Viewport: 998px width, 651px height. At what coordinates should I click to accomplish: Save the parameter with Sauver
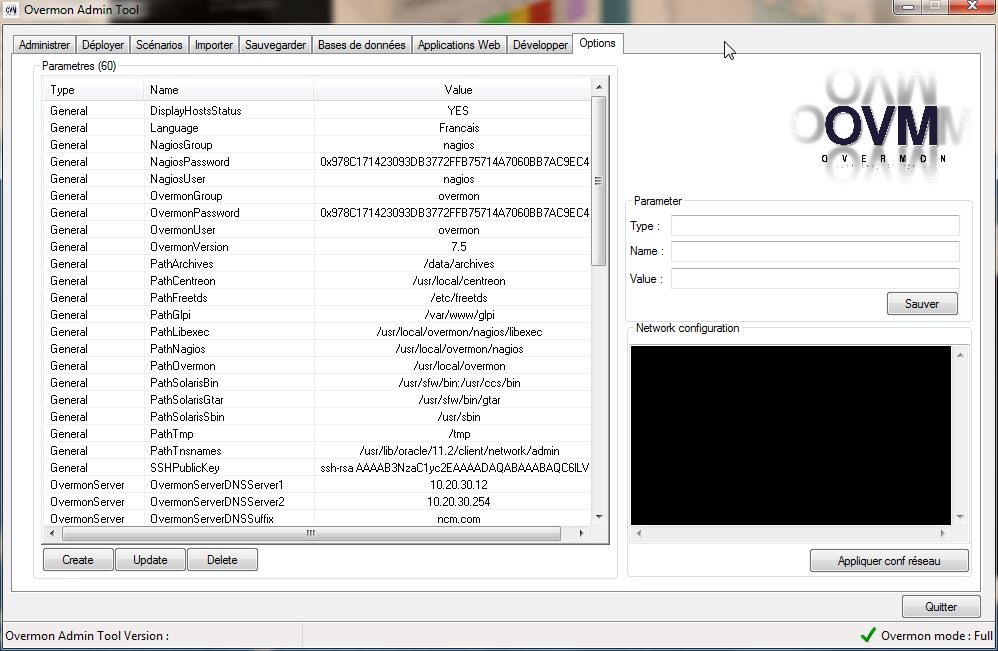[x=922, y=304]
